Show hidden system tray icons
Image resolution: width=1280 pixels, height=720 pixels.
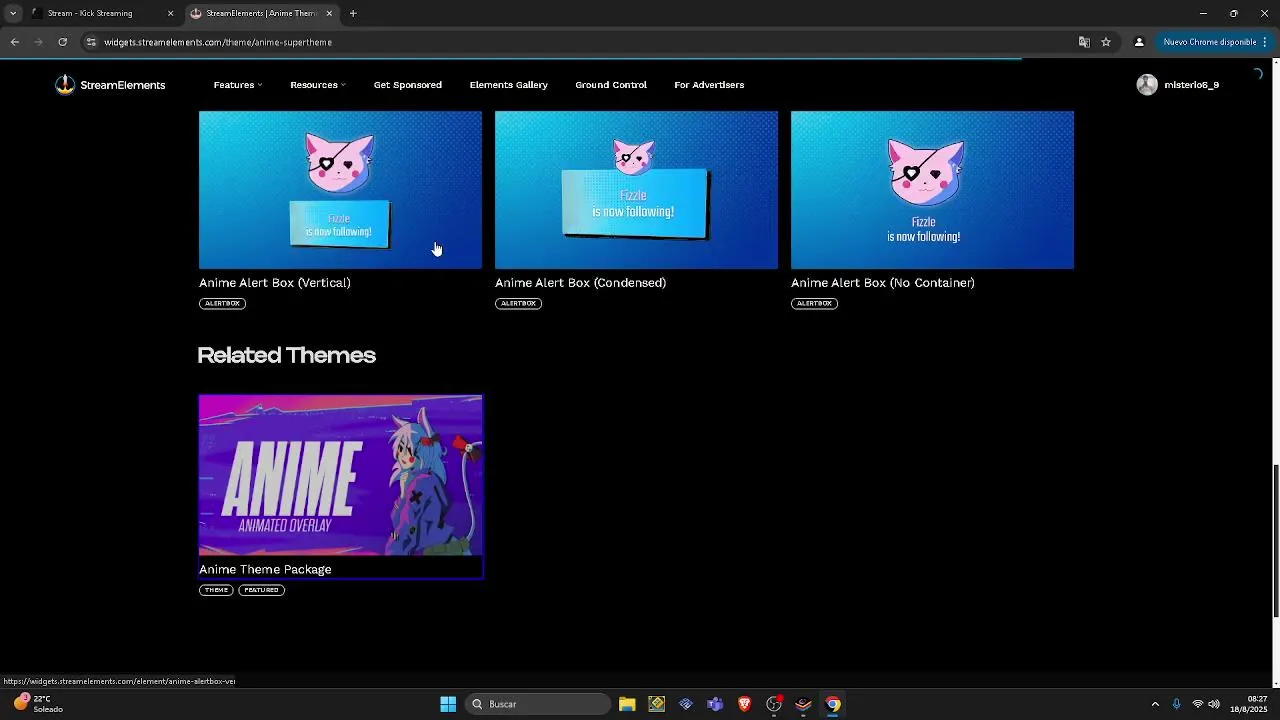1155,704
